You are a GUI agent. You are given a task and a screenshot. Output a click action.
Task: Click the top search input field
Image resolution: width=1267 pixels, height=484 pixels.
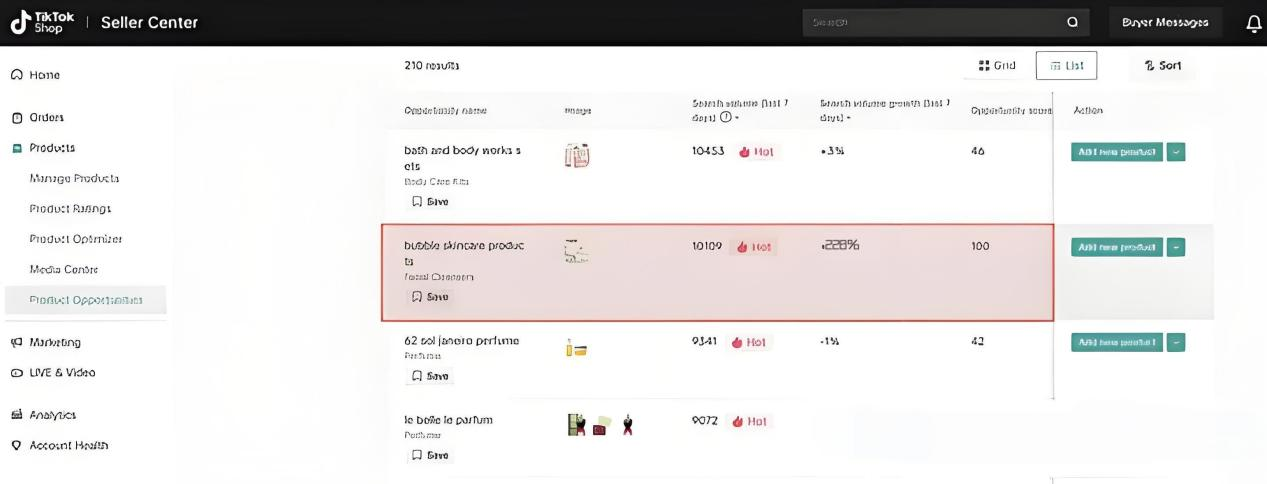(930, 22)
